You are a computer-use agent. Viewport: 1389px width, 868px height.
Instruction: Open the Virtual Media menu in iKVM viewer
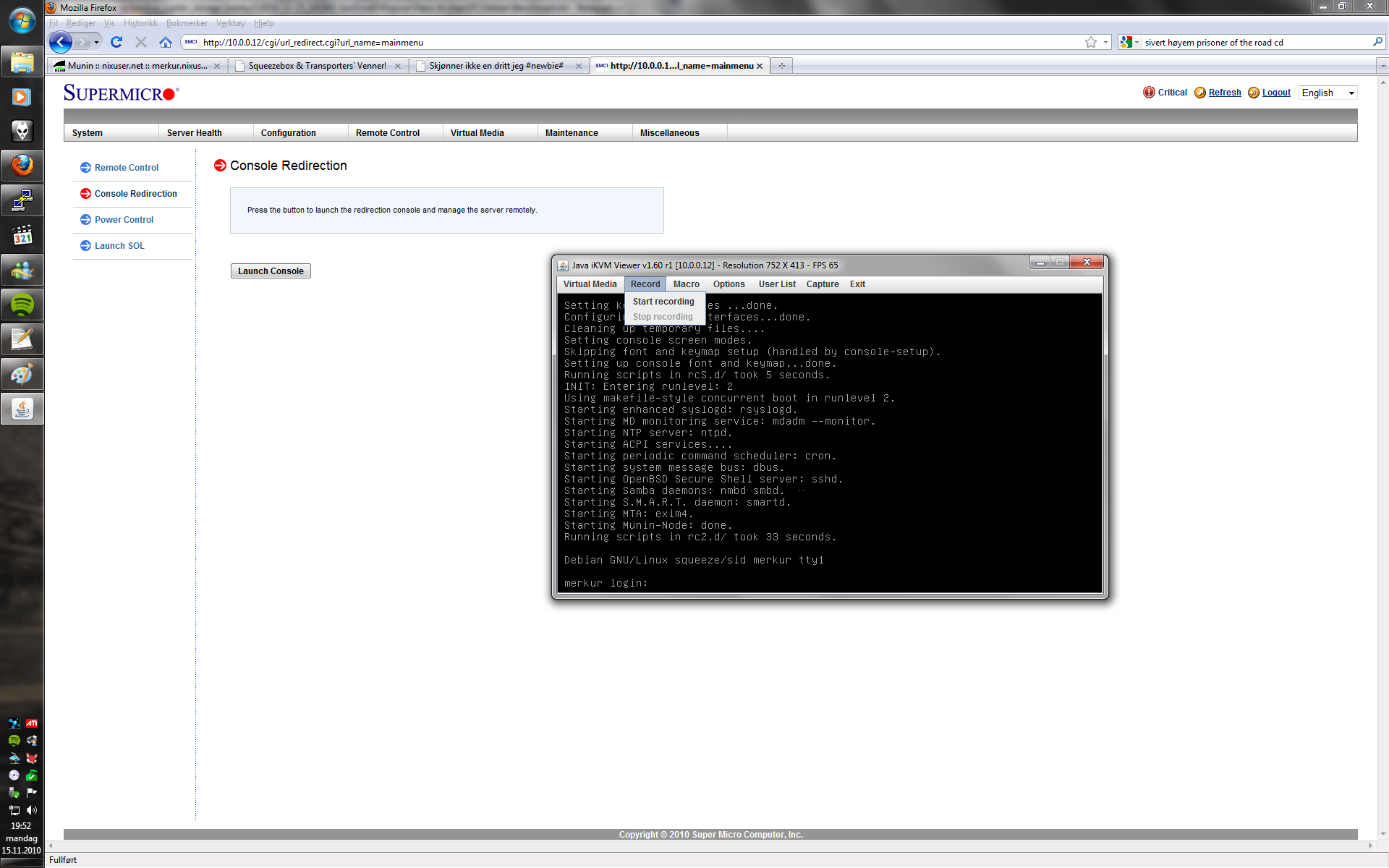click(590, 284)
